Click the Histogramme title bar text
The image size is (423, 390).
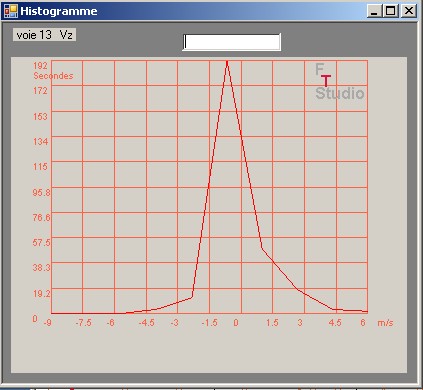click(x=59, y=11)
